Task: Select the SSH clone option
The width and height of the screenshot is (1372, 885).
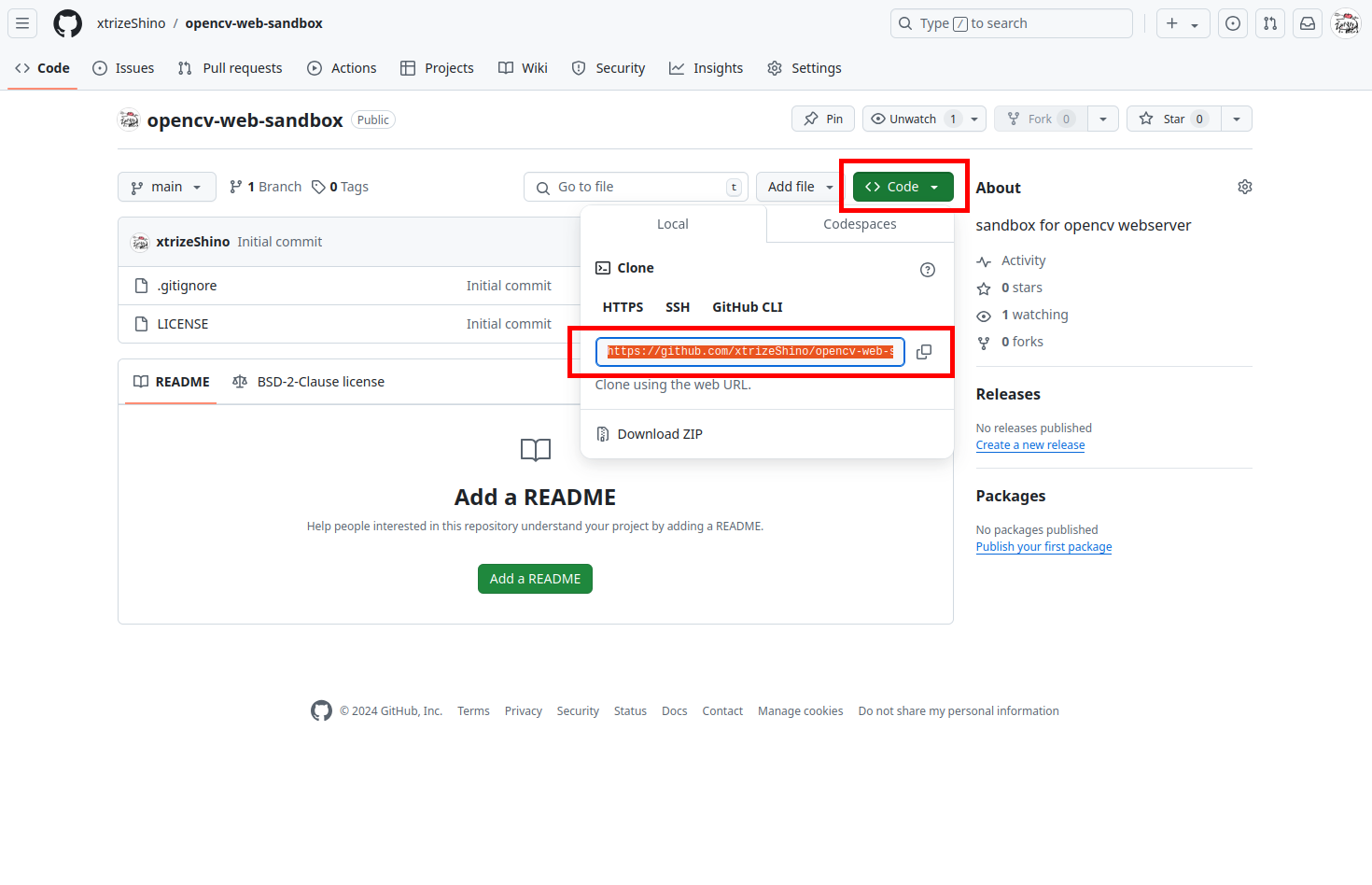Action: 678,306
